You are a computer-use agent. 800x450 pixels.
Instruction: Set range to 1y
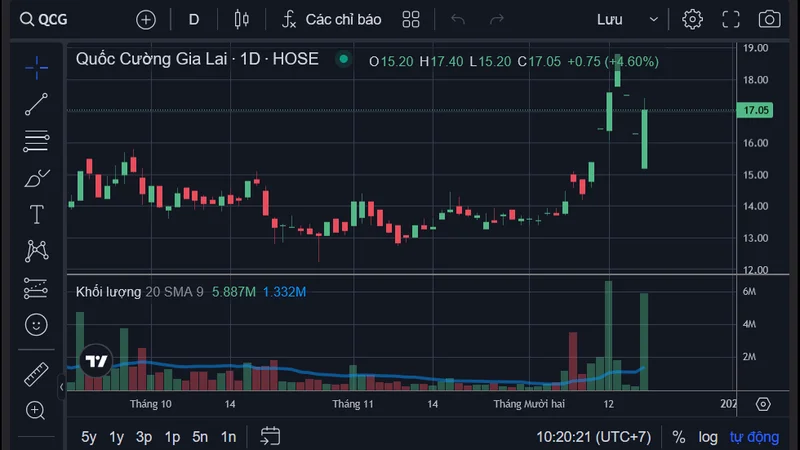[x=117, y=437]
